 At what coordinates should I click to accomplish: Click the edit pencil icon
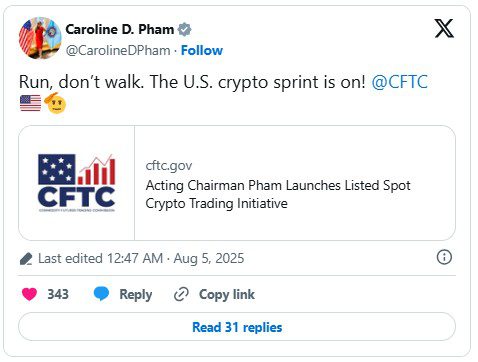(x=26, y=259)
